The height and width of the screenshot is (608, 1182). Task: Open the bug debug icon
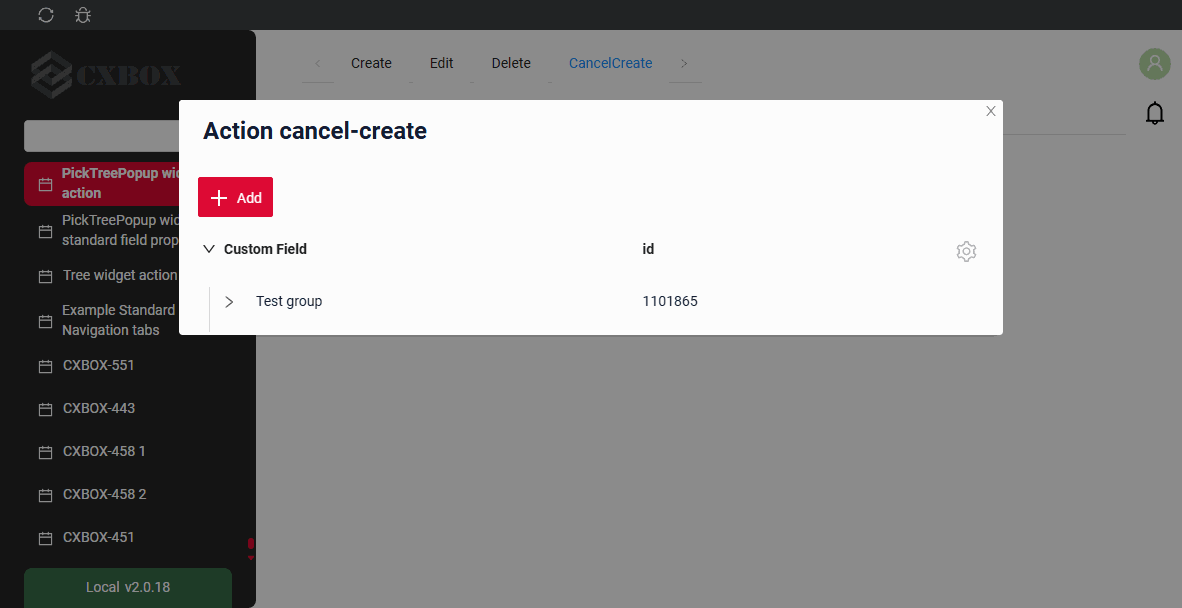[x=83, y=15]
